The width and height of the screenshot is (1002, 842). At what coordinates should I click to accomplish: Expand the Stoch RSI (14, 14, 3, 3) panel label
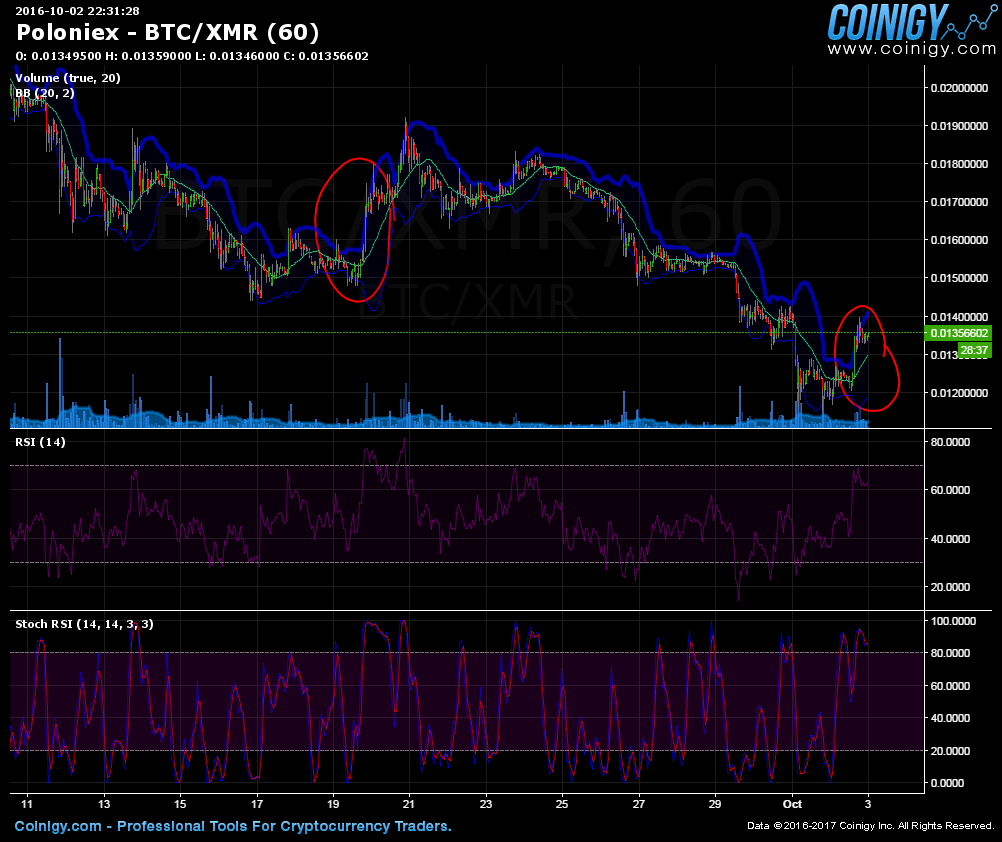point(84,623)
